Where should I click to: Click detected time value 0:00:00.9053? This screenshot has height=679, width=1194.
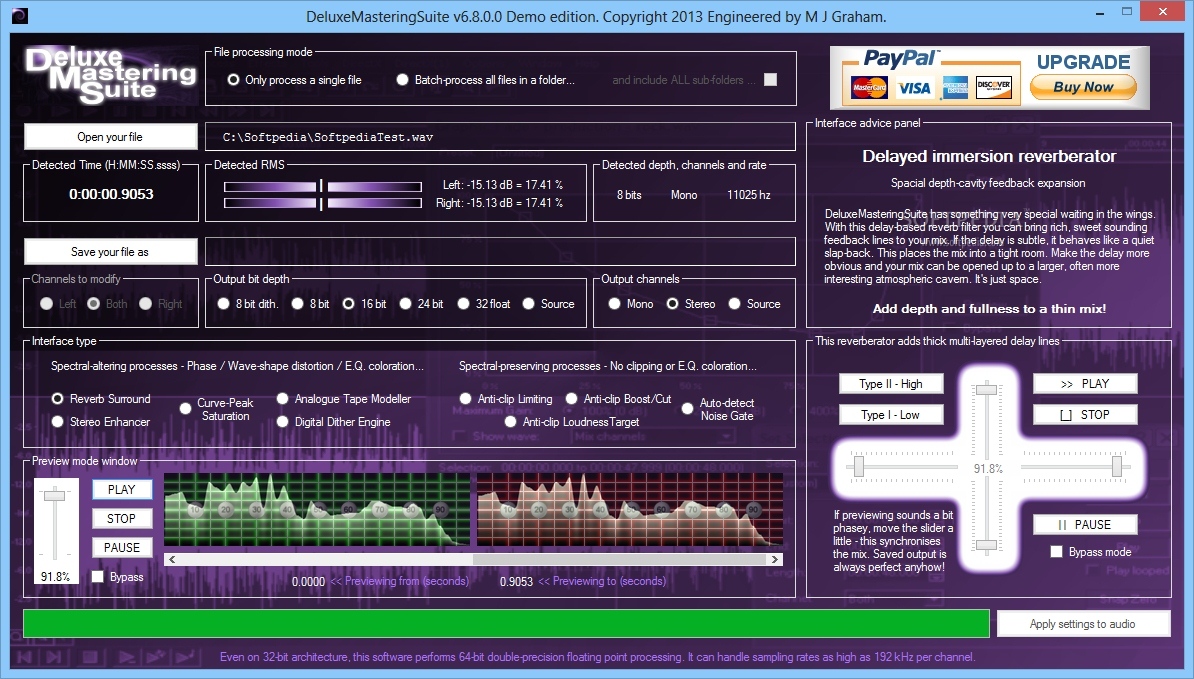coord(111,194)
